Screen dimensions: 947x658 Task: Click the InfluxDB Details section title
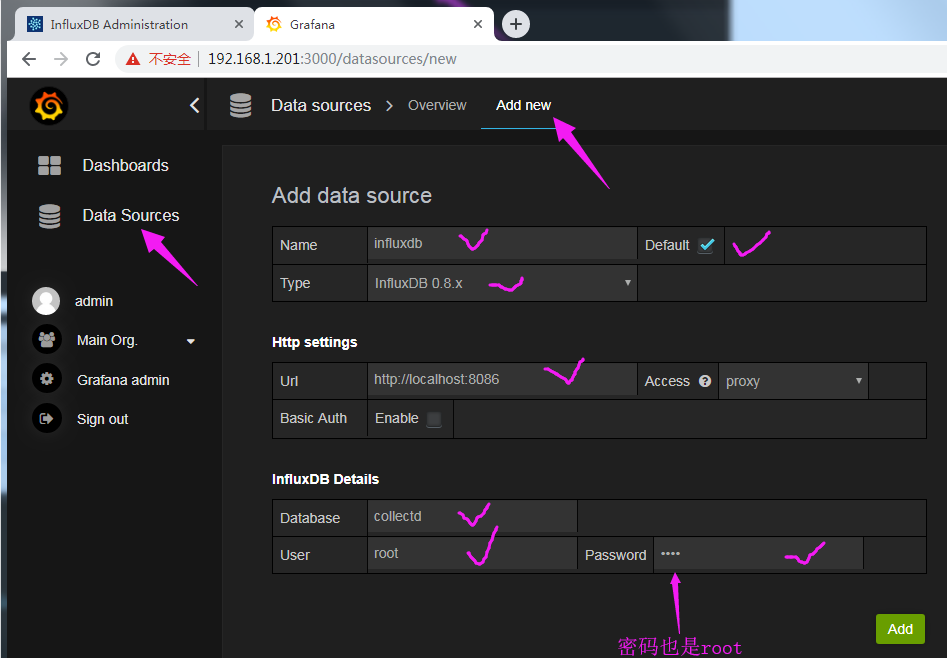coord(326,479)
